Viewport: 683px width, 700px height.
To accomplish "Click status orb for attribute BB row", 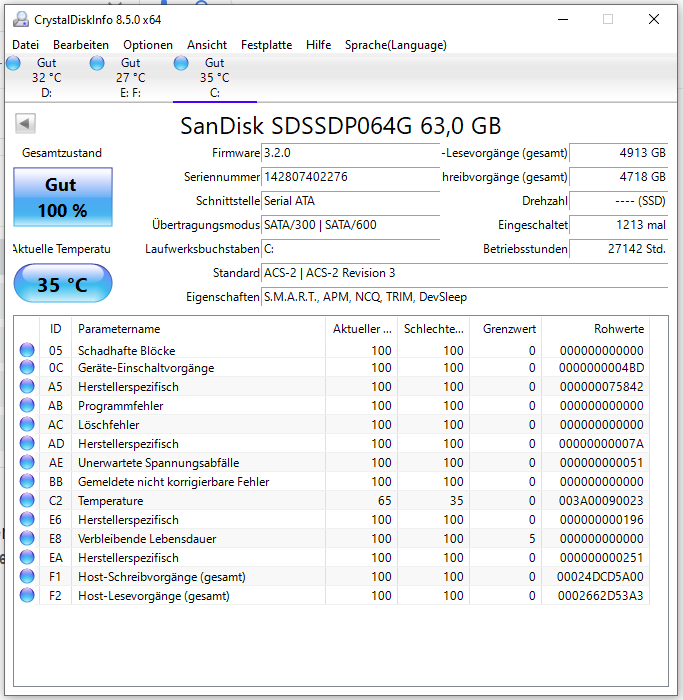I will [x=27, y=481].
